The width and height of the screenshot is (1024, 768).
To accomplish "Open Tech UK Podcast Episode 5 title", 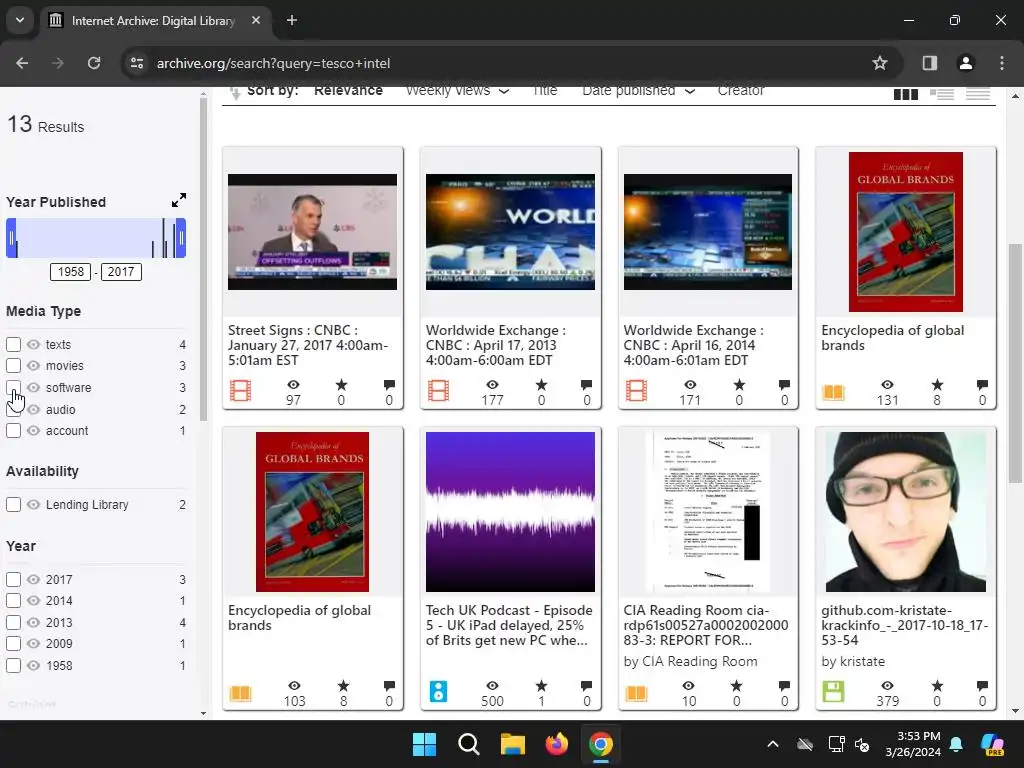I will pos(509,625).
